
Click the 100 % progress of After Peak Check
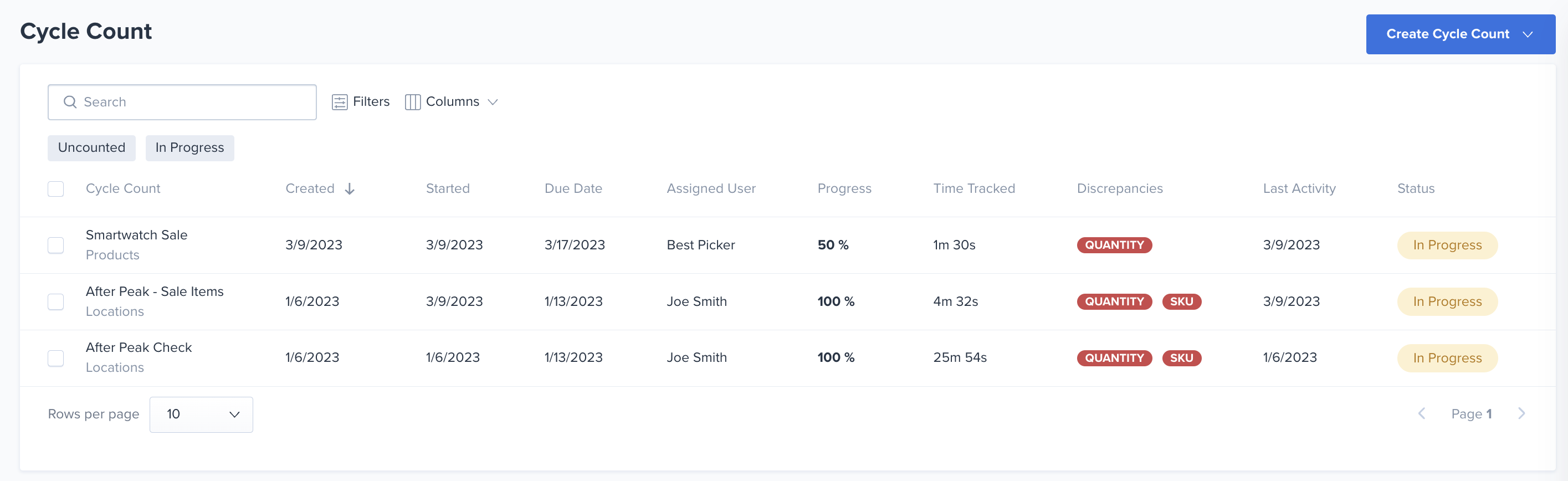pyautogui.click(x=835, y=357)
